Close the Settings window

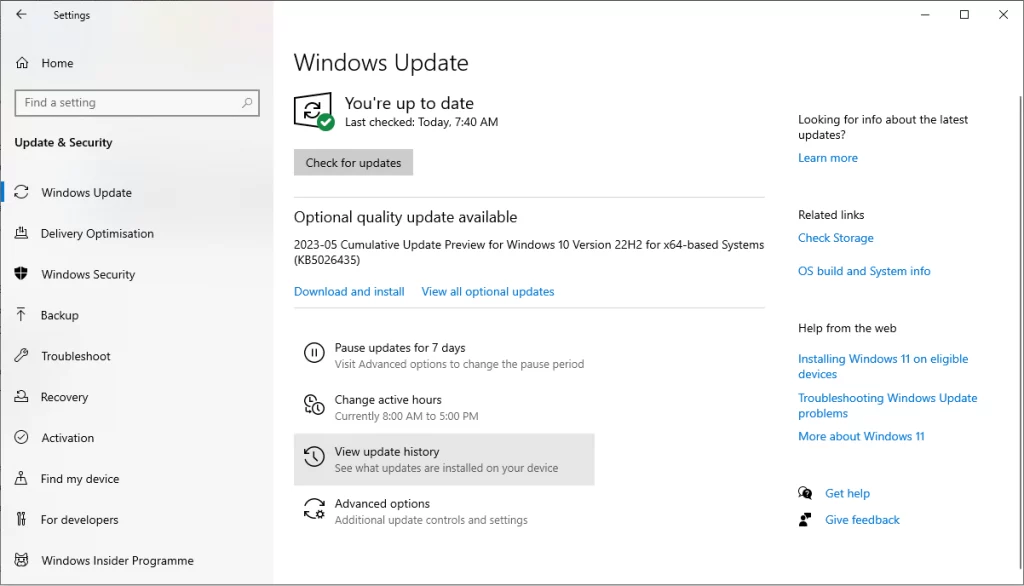[1003, 14]
